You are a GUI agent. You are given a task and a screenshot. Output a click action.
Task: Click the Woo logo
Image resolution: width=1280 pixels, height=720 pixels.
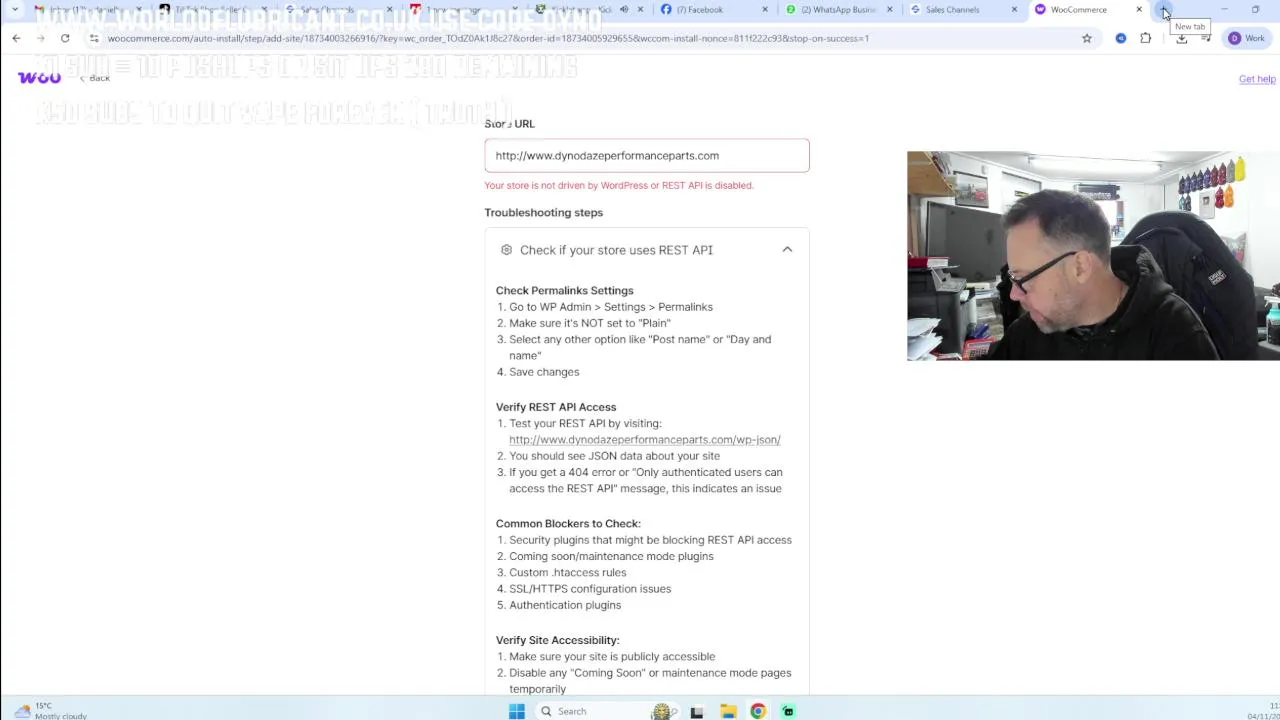coord(39,78)
